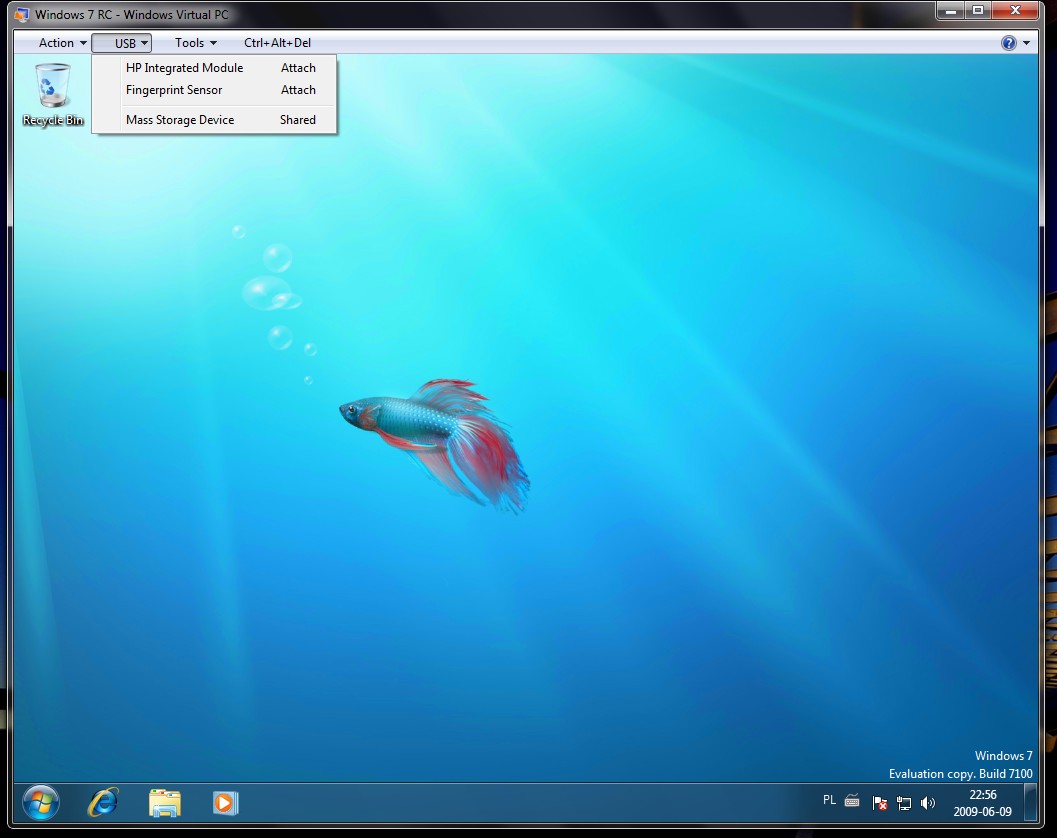Click the Action Center flag tray icon
The width and height of the screenshot is (1057, 838).
[x=879, y=802]
